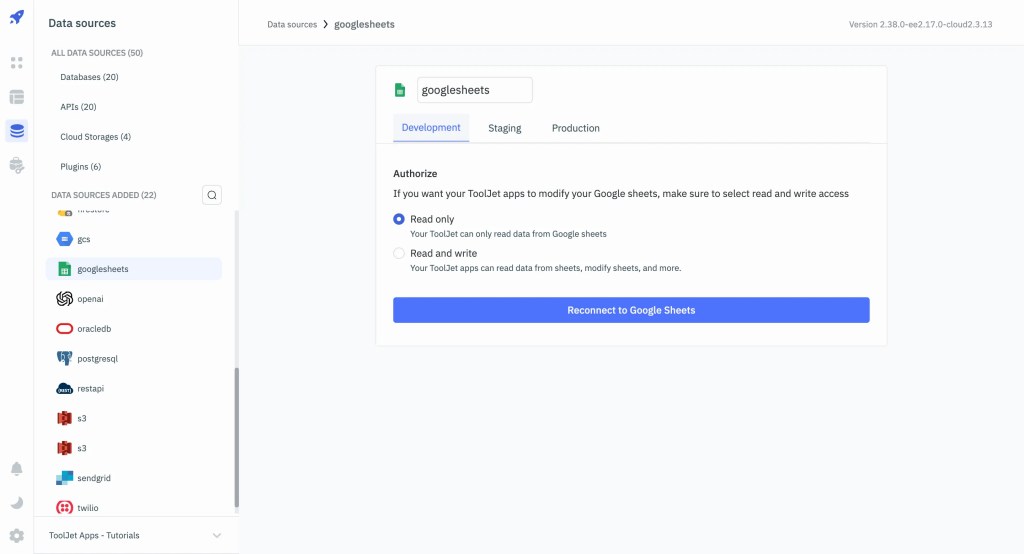Expand the ToolJet Apps - Tutorials workspace chevron
The width and height of the screenshot is (1024, 554).
click(x=217, y=536)
